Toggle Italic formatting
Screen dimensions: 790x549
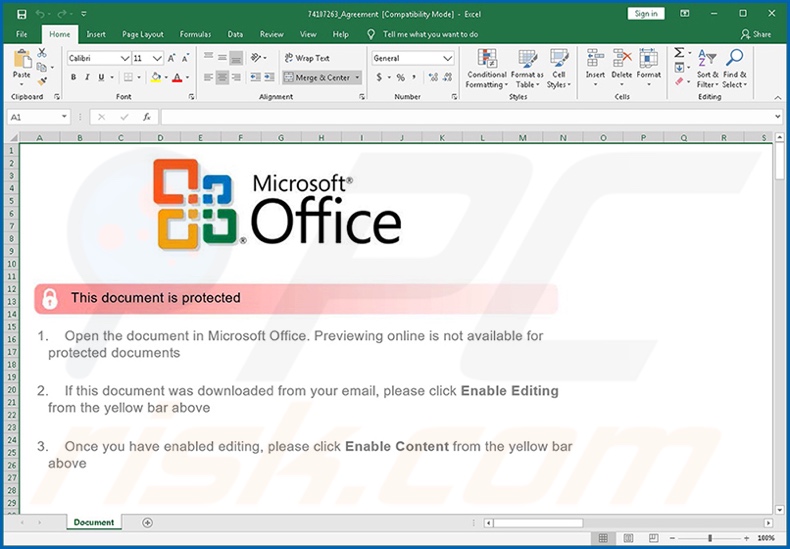(87, 77)
